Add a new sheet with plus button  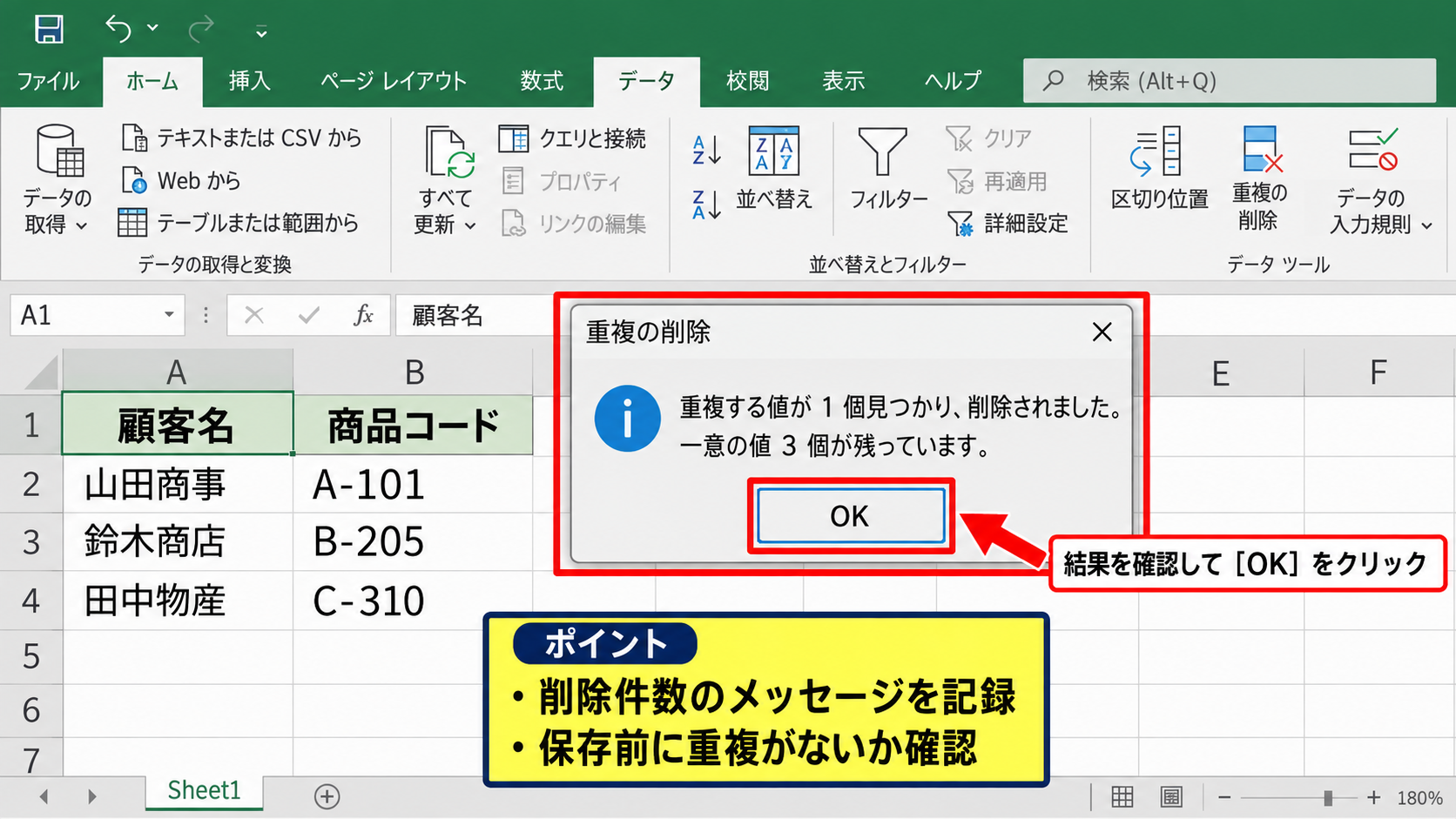click(327, 796)
